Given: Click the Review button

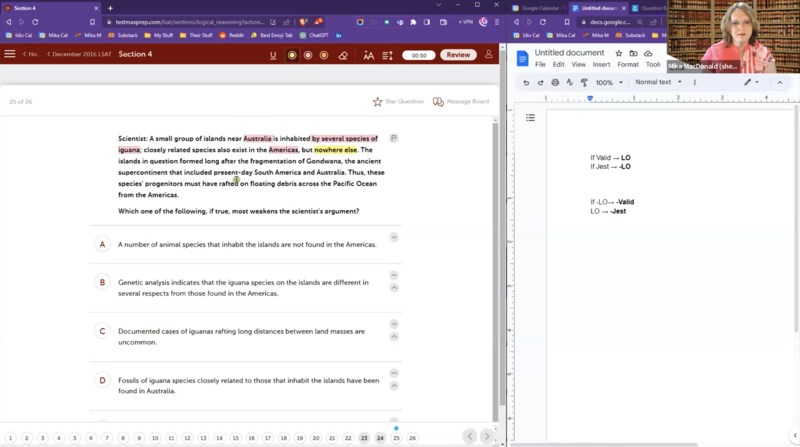Looking at the screenshot, I should tap(458, 55).
